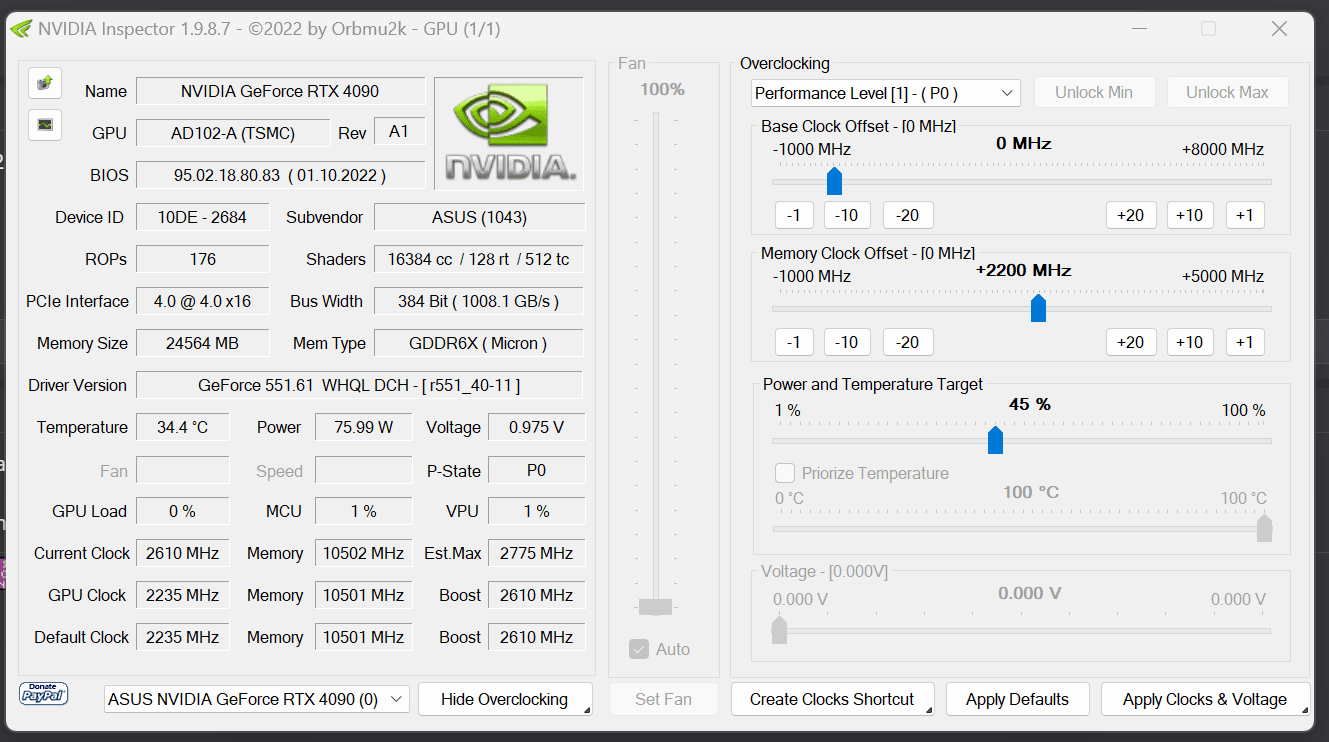Click the Apply Defaults button
1329x742 pixels.
click(1017, 699)
